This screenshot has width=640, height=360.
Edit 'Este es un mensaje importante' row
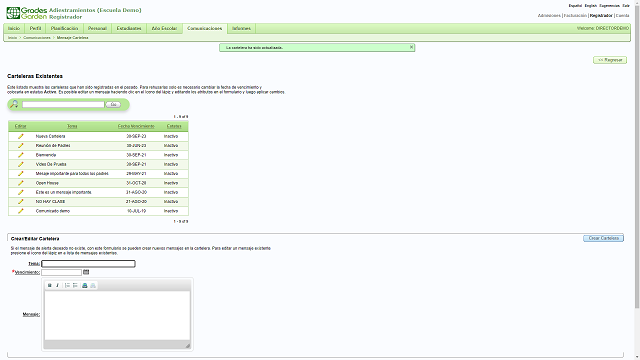21,192
